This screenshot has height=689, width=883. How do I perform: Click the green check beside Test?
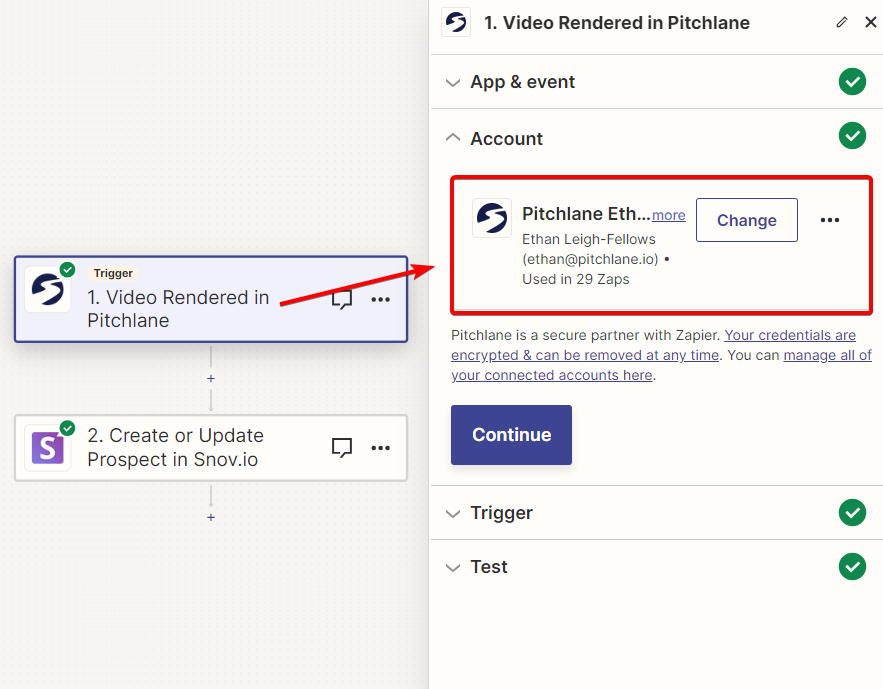(x=852, y=566)
